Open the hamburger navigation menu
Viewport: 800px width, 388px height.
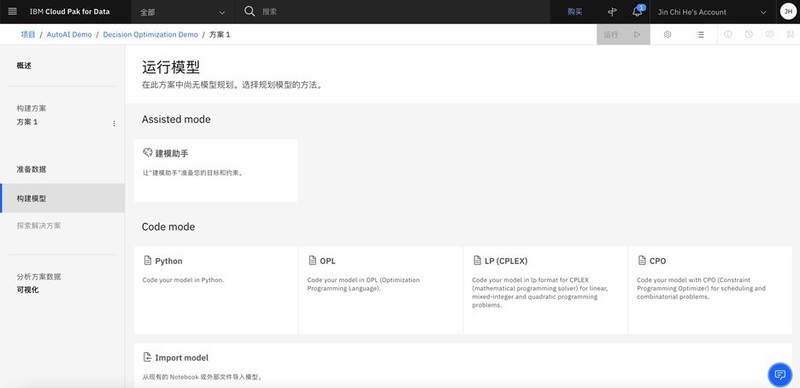[x=13, y=12]
